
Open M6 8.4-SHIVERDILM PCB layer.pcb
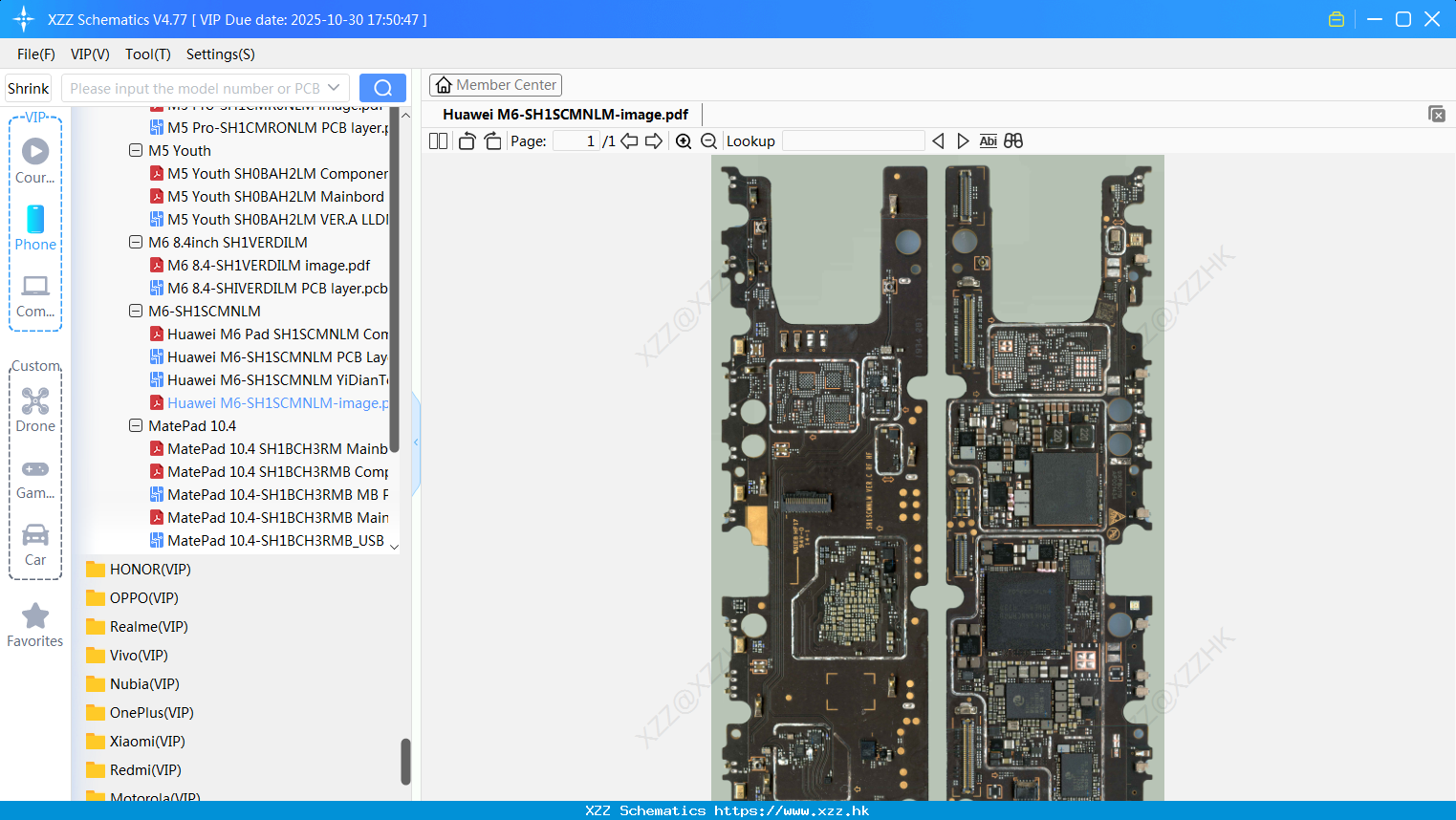[270, 288]
